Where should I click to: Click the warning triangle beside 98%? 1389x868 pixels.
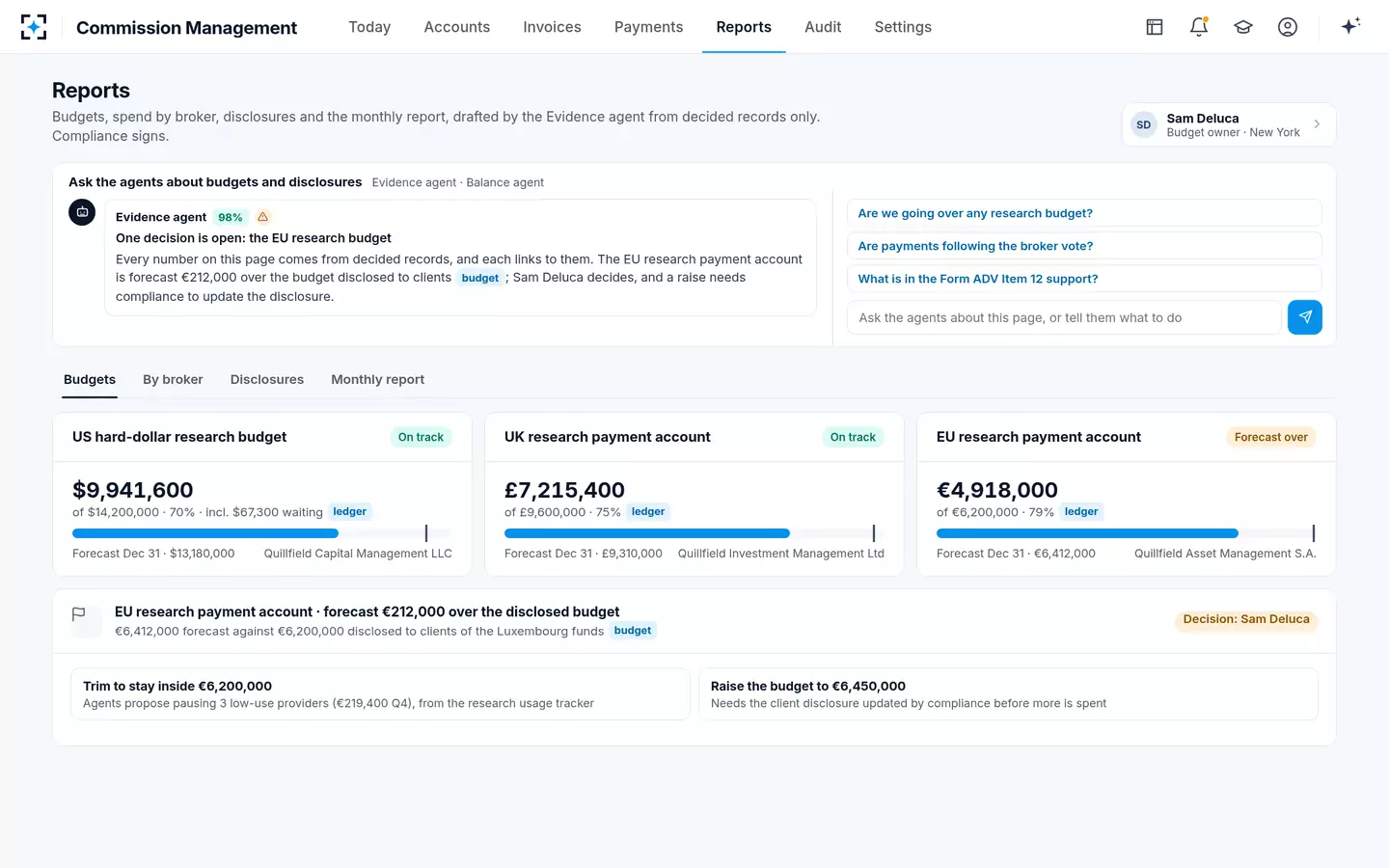tap(262, 217)
